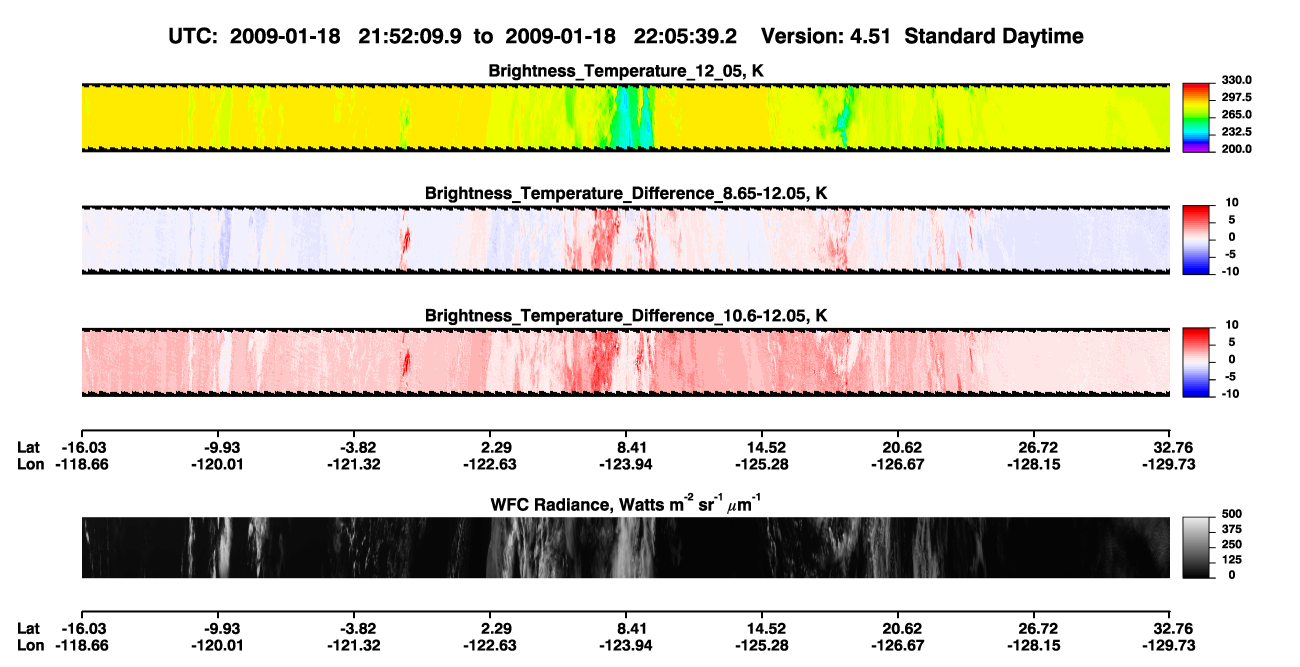The height and width of the screenshot is (667, 1300).
Task: Click longitude -121.32 in axis beneath WFC image
Action: (x=353, y=645)
